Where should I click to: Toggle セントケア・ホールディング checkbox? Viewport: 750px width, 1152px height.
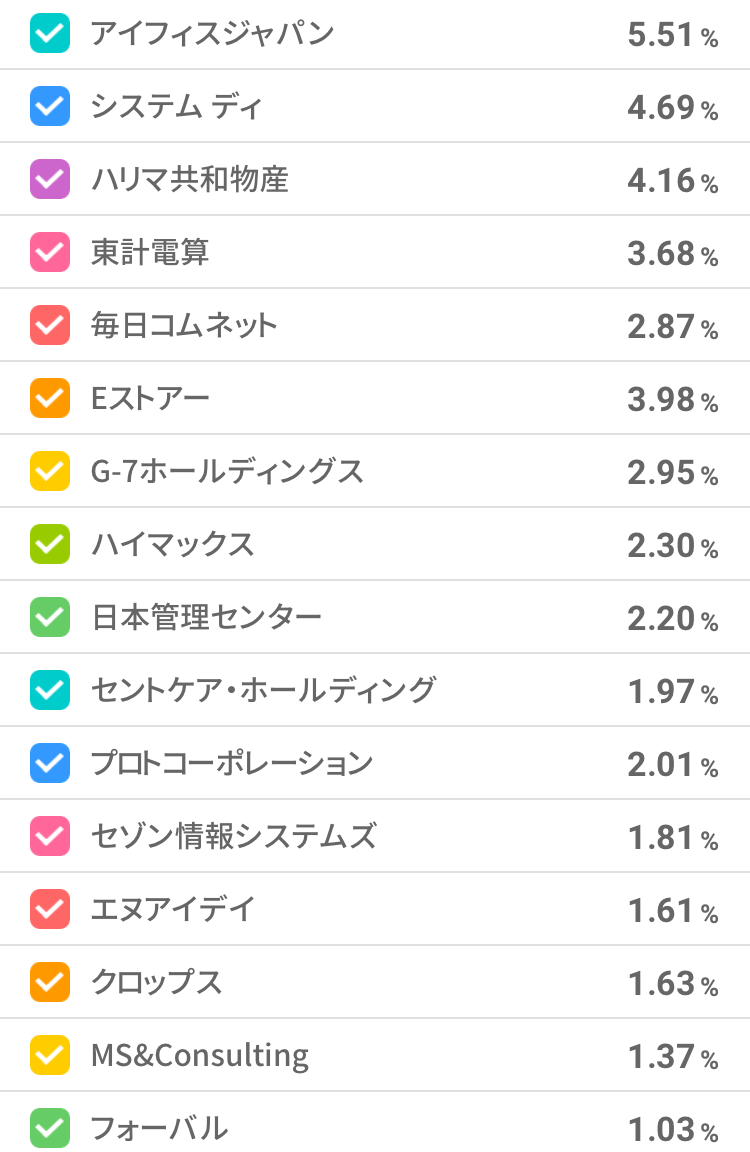(x=50, y=691)
